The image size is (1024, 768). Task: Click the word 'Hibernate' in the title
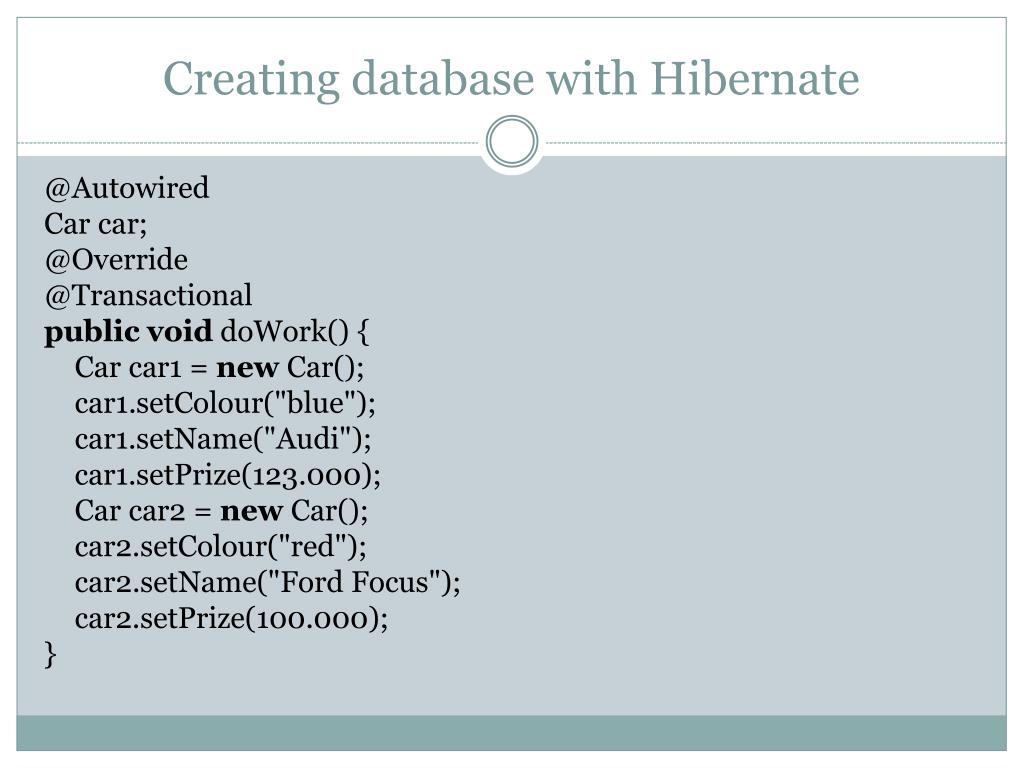click(x=755, y=79)
